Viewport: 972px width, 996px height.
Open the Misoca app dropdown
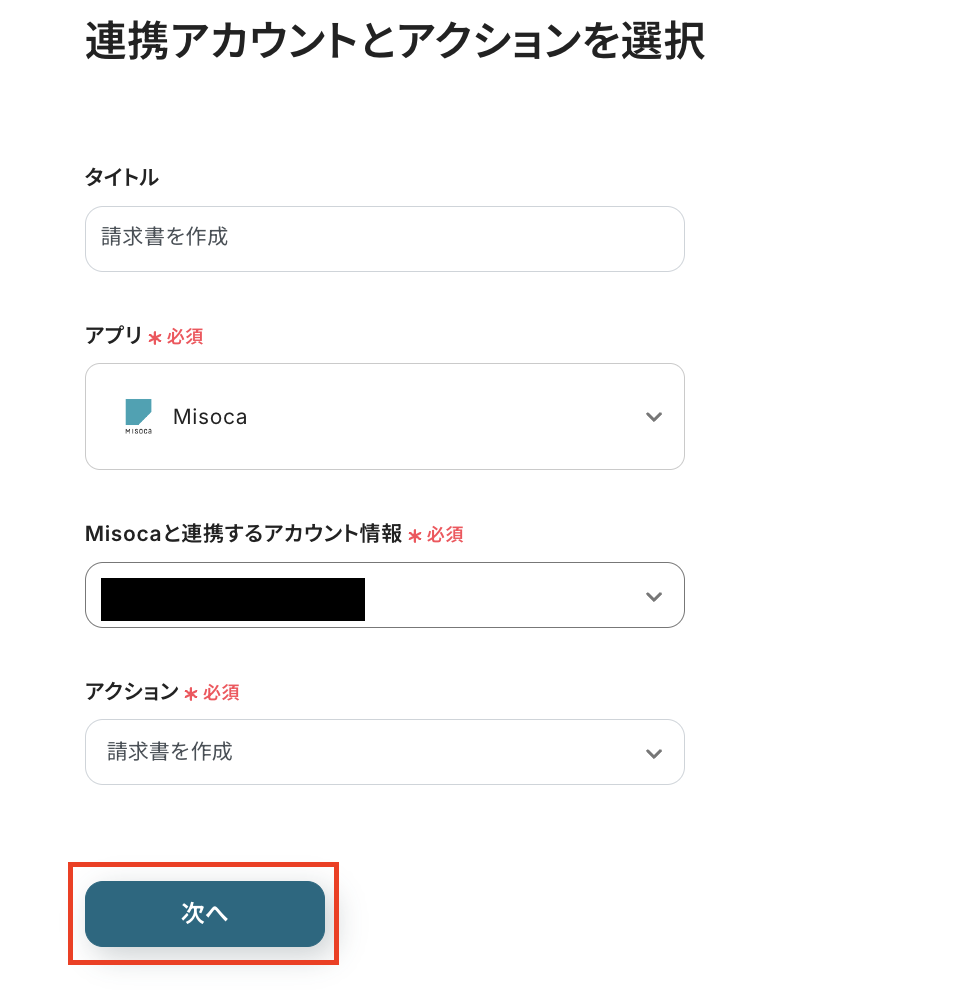pyautogui.click(x=385, y=417)
